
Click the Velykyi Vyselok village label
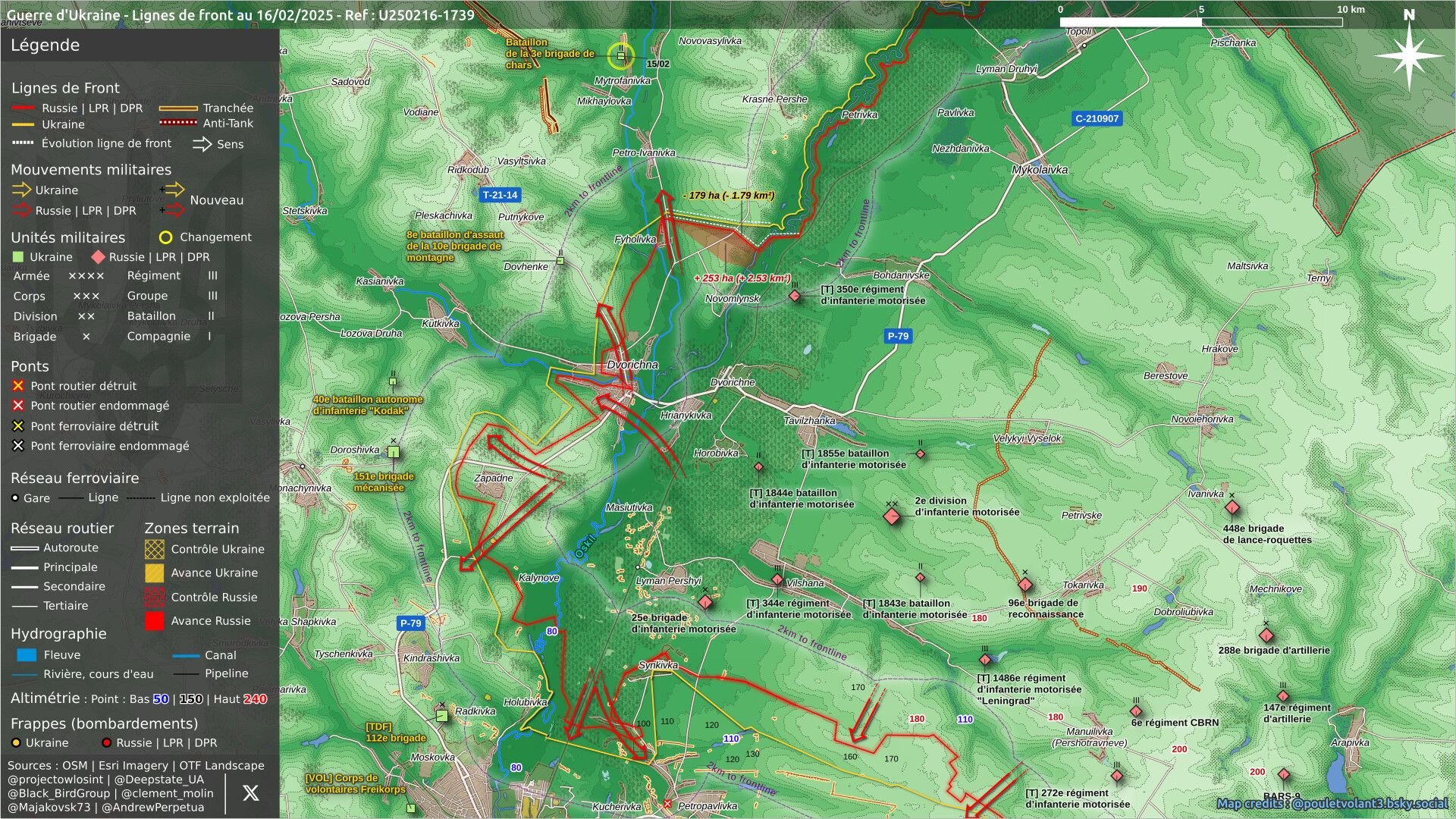pyautogui.click(x=1028, y=439)
